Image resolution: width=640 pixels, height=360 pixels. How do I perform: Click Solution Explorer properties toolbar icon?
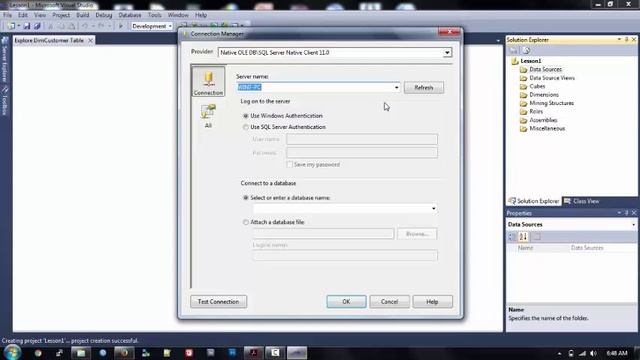coord(513,51)
